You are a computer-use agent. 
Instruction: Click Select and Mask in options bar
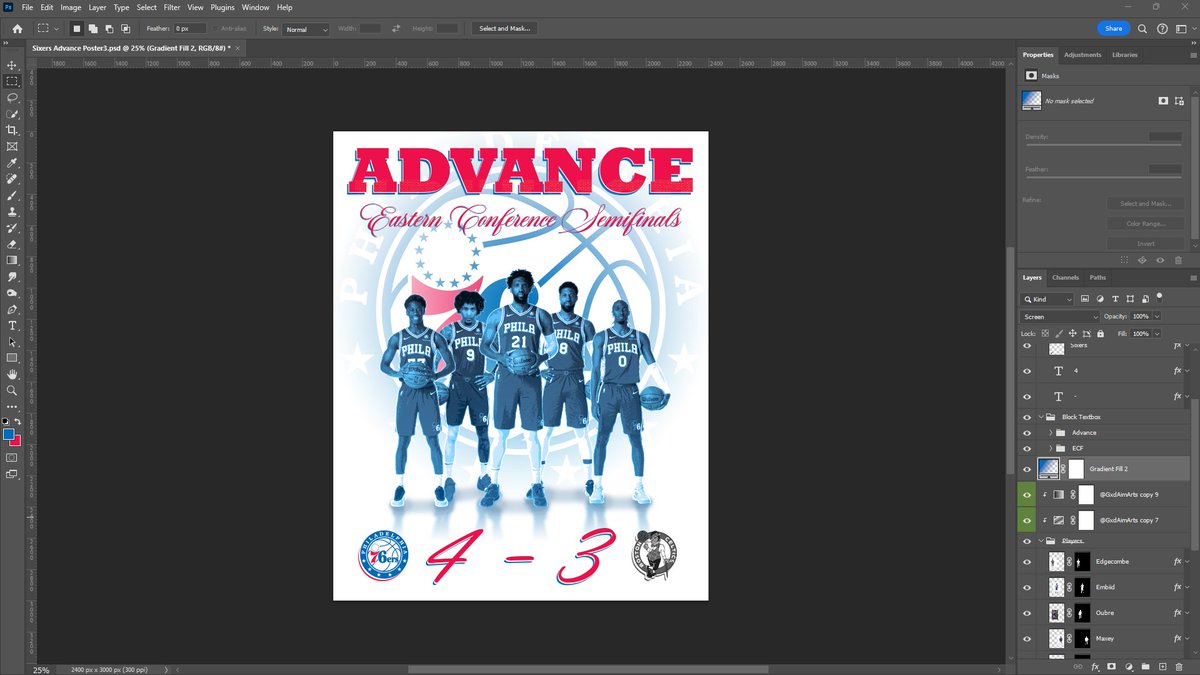pos(505,29)
